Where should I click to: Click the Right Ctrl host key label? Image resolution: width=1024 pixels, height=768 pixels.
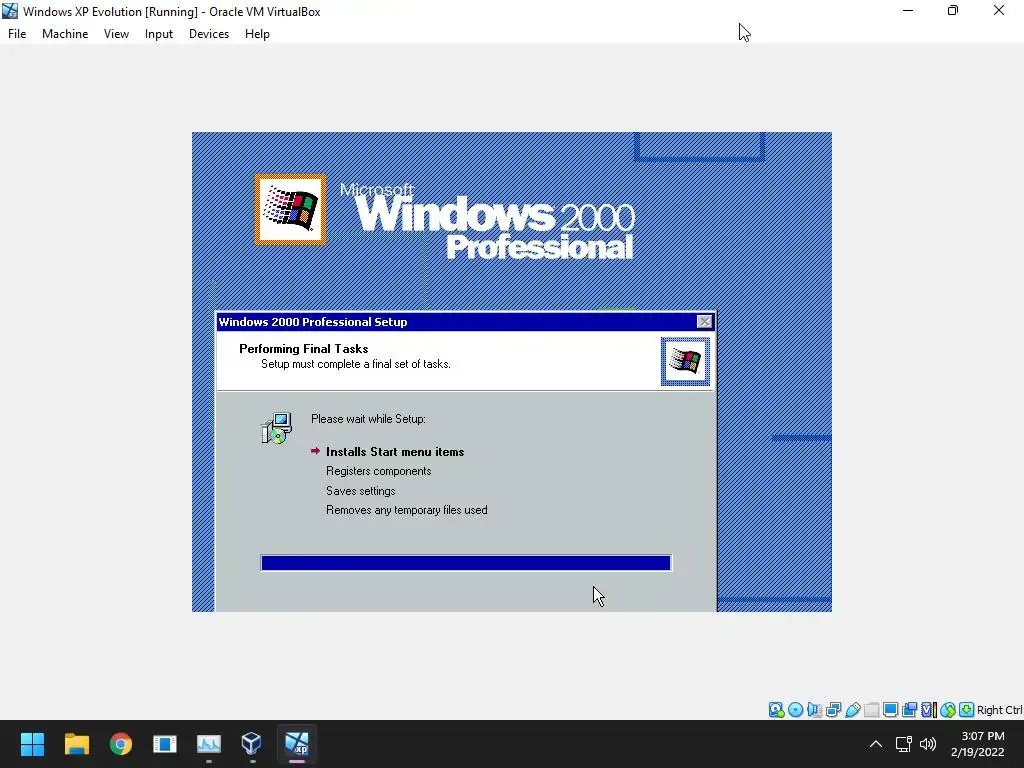point(999,710)
